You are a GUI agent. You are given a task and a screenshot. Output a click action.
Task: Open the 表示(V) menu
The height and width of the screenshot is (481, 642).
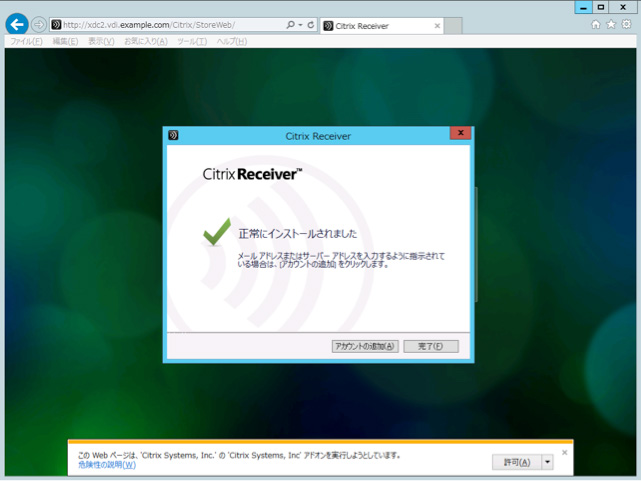tap(101, 41)
